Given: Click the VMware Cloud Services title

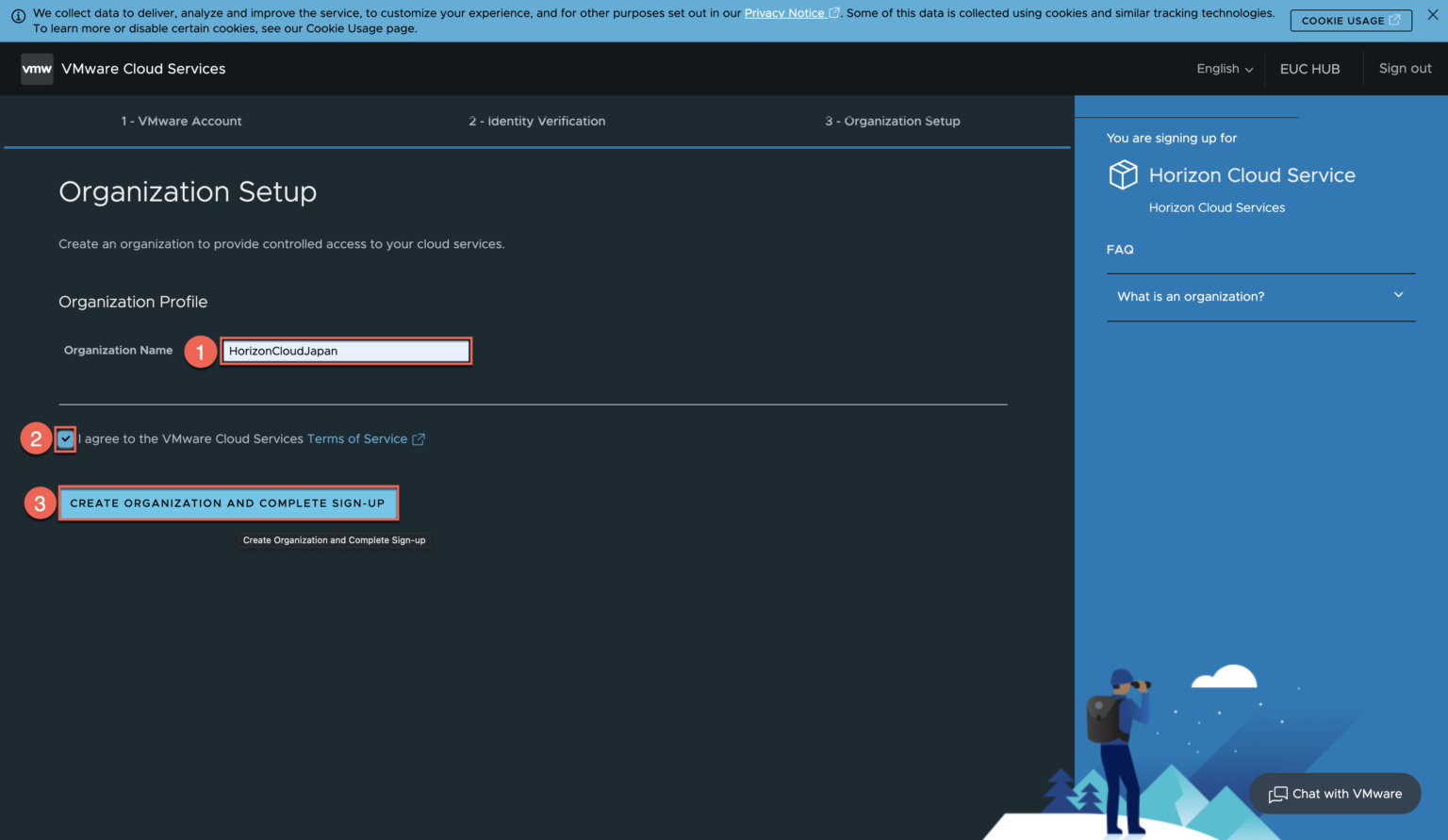Looking at the screenshot, I should point(143,69).
